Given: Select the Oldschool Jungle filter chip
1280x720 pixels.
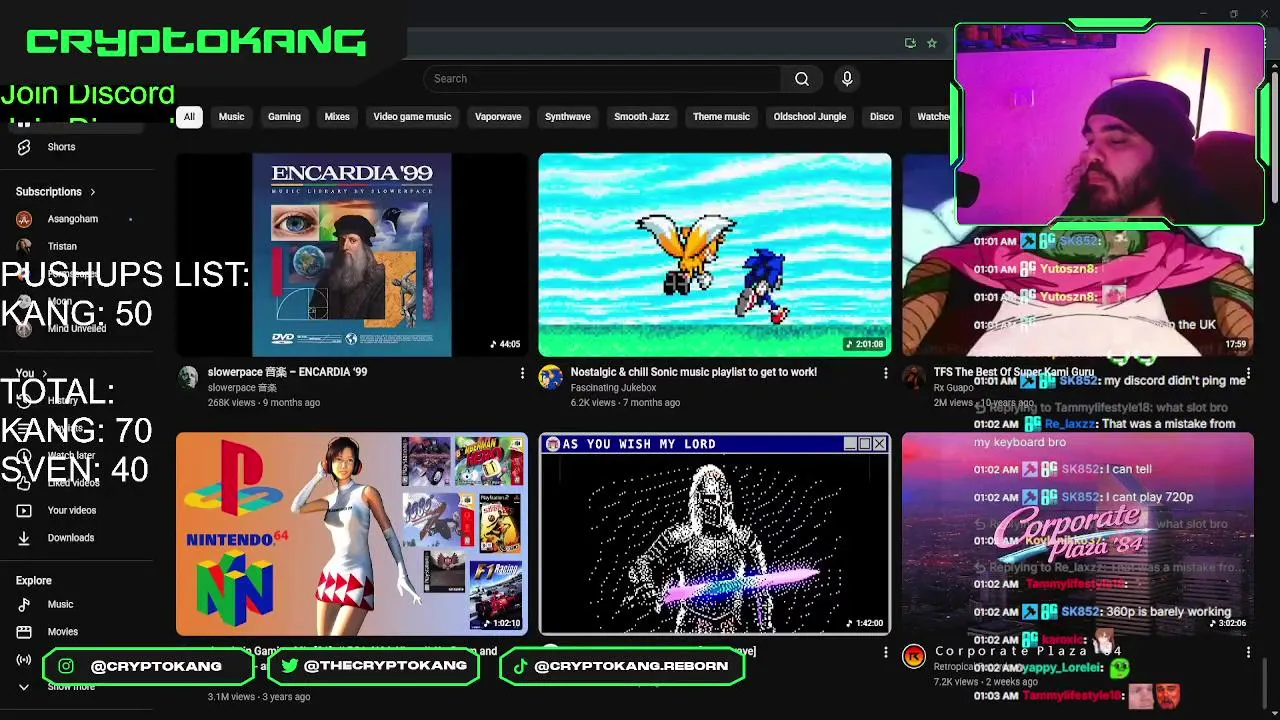Looking at the screenshot, I should pyautogui.click(x=810, y=117).
